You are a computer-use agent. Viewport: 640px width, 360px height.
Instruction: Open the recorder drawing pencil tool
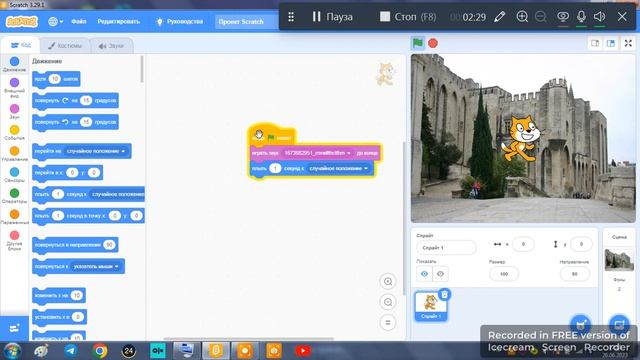[500, 17]
